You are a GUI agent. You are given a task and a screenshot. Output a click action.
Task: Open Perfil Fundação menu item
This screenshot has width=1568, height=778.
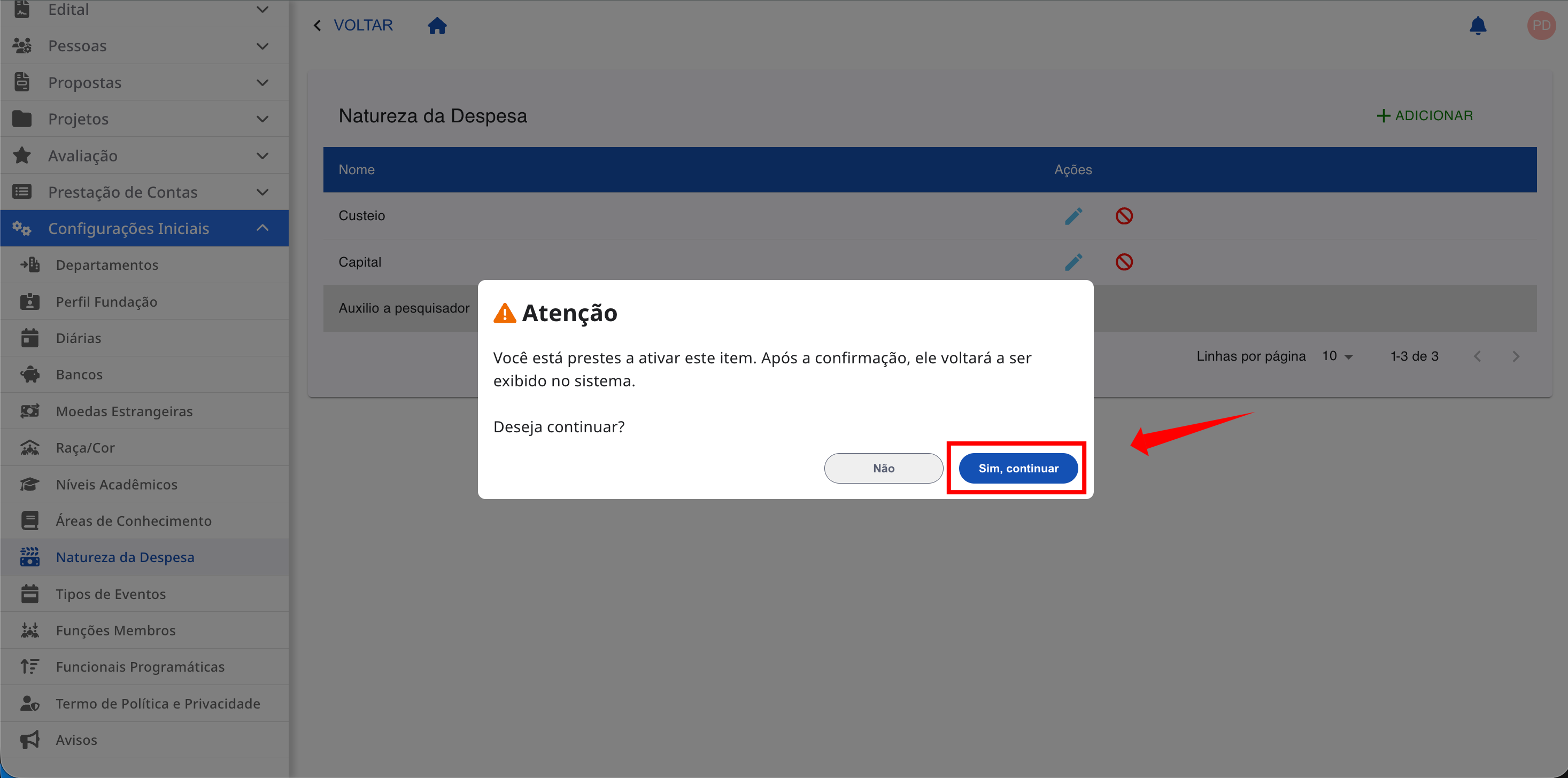point(145,302)
